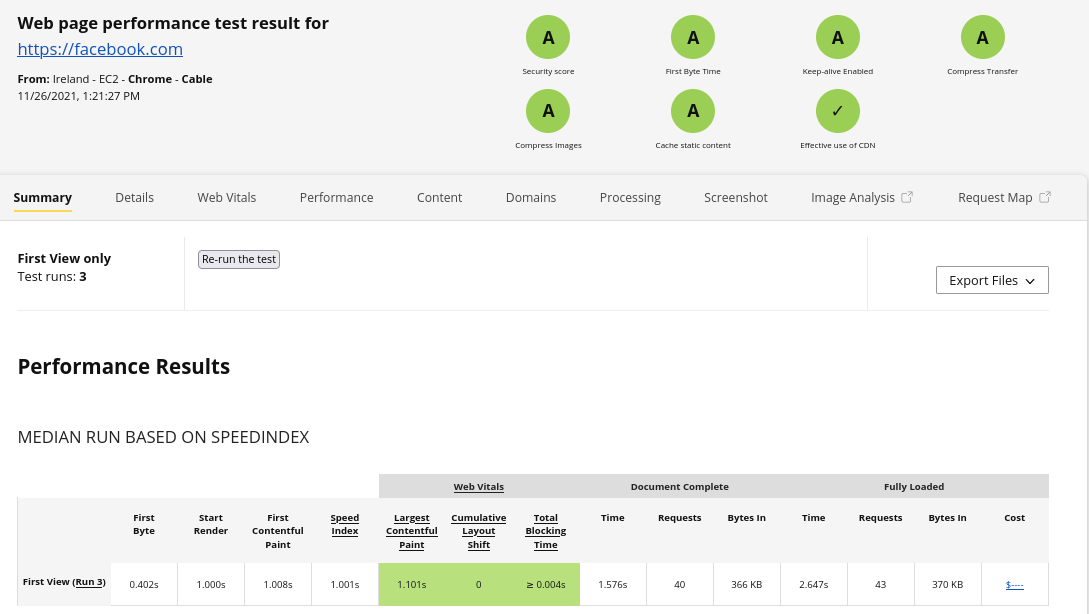Viewport: 1089px width, 614px height.
Task: Click the Cache static content grade badge
Action: tap(693, 111)
